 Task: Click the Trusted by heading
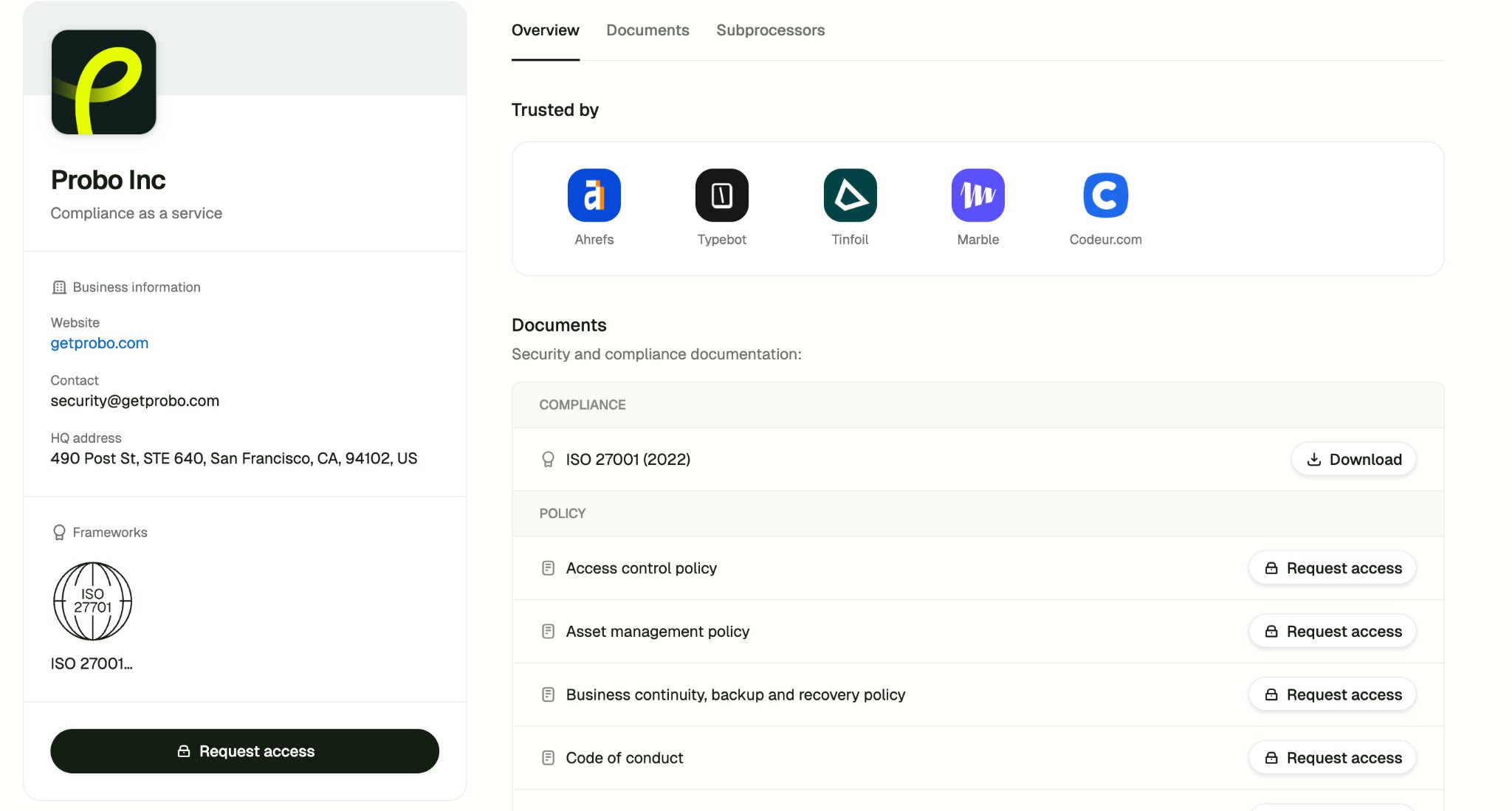point(555,110)
